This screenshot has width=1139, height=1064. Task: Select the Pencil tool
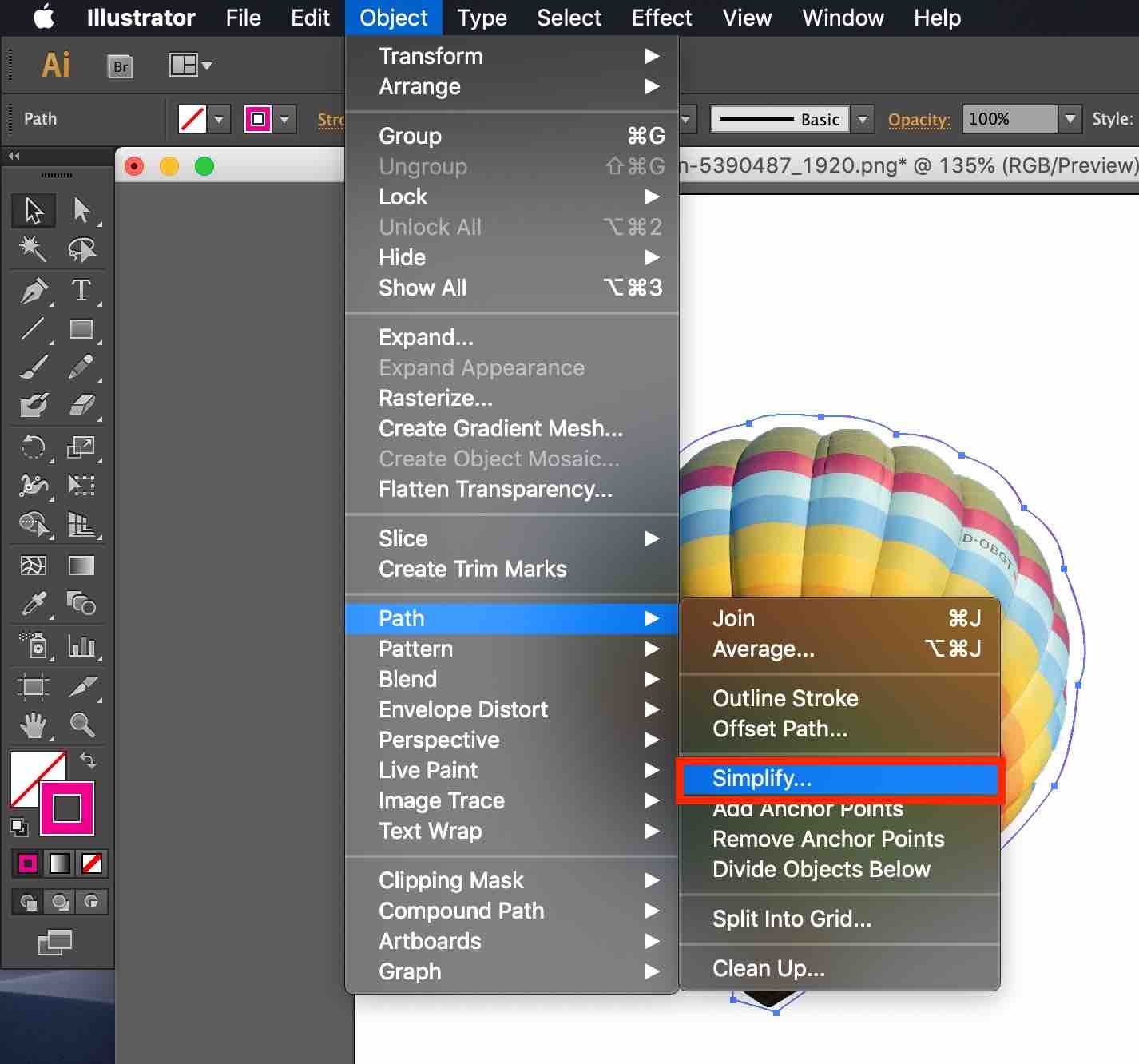point(81,367)
